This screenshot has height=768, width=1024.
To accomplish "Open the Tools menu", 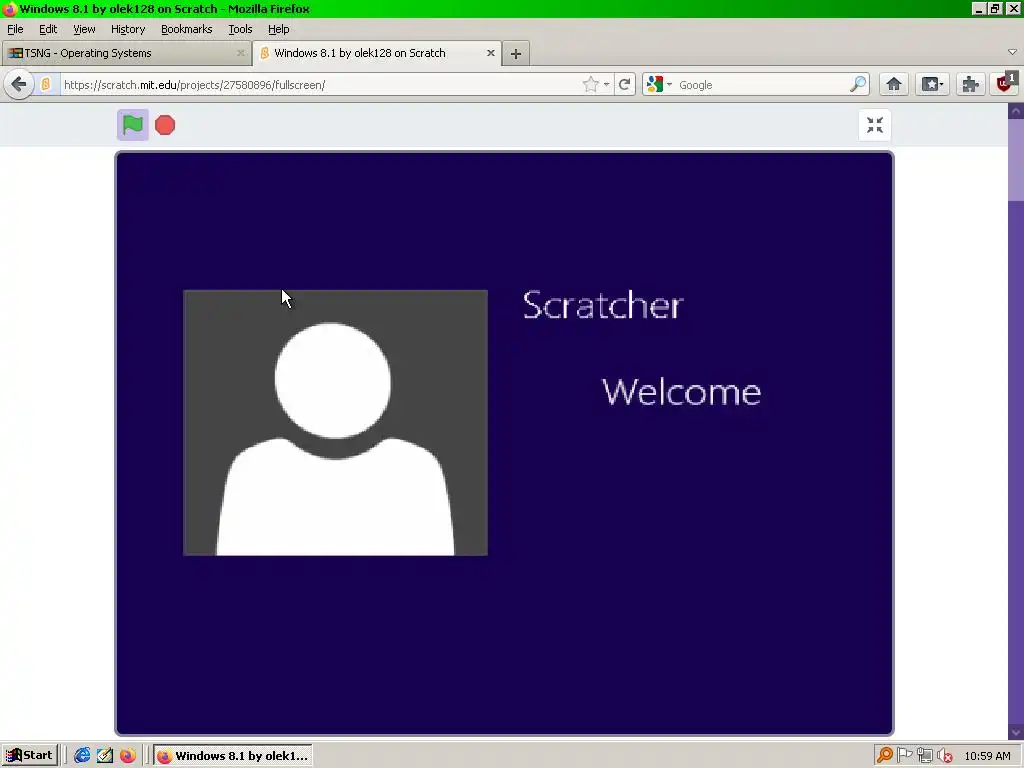I will (x=240, y=29).
